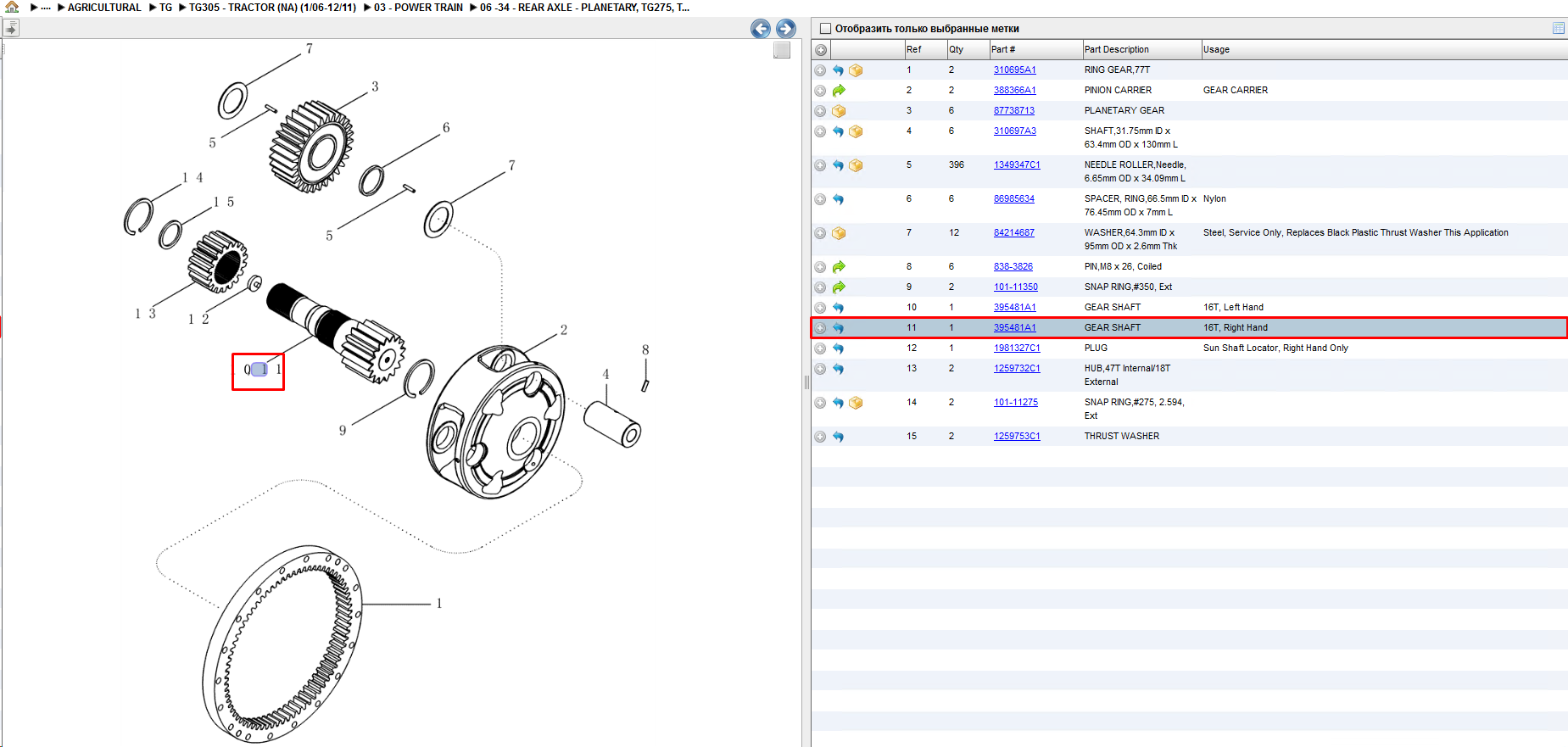Click plus circle for GEAR SHAFT Left Hand row
1568x747 pixels.
pos(820,308)
